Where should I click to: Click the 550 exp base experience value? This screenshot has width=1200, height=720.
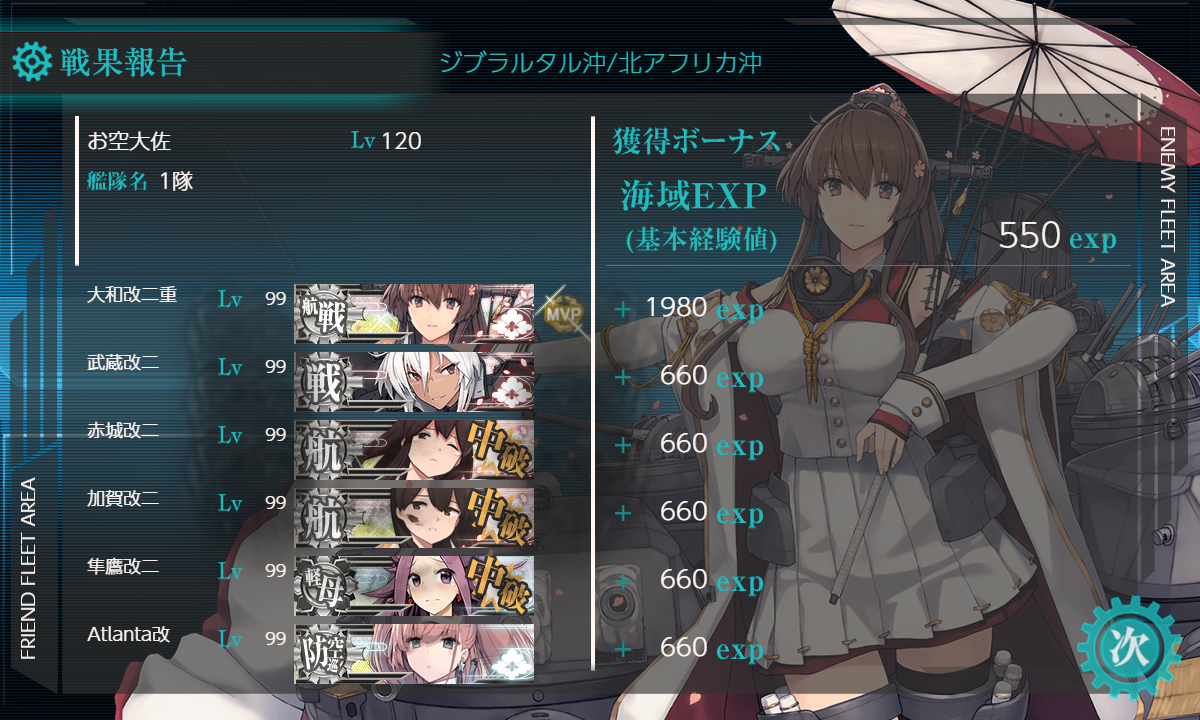point(1058,237)
